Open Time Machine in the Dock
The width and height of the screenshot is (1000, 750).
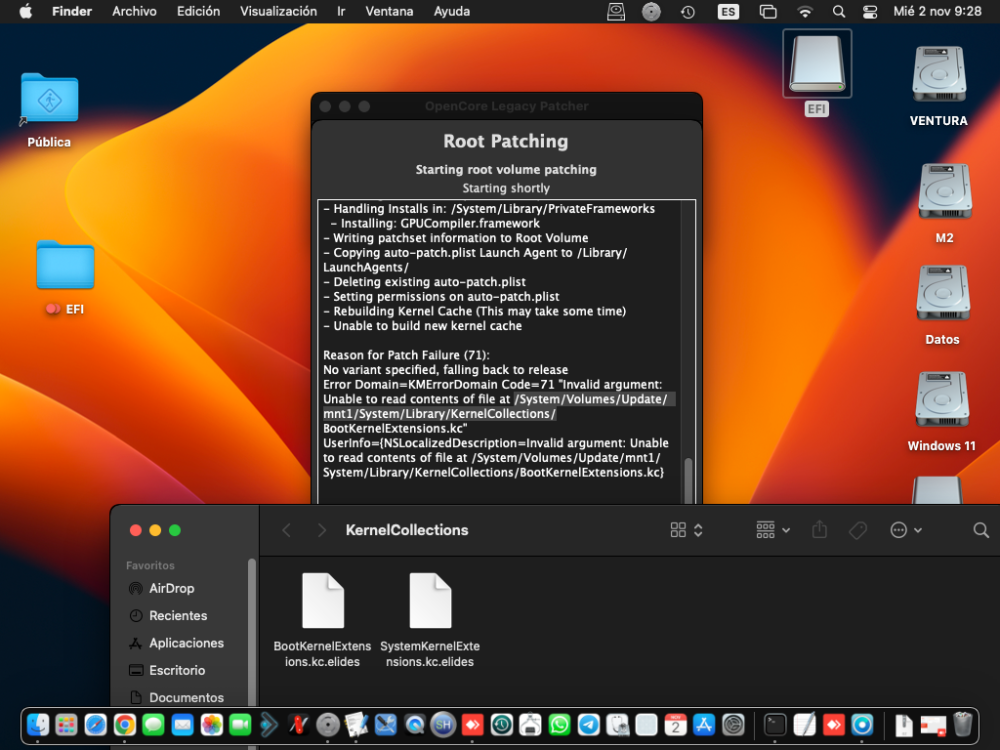pos(502,724)
